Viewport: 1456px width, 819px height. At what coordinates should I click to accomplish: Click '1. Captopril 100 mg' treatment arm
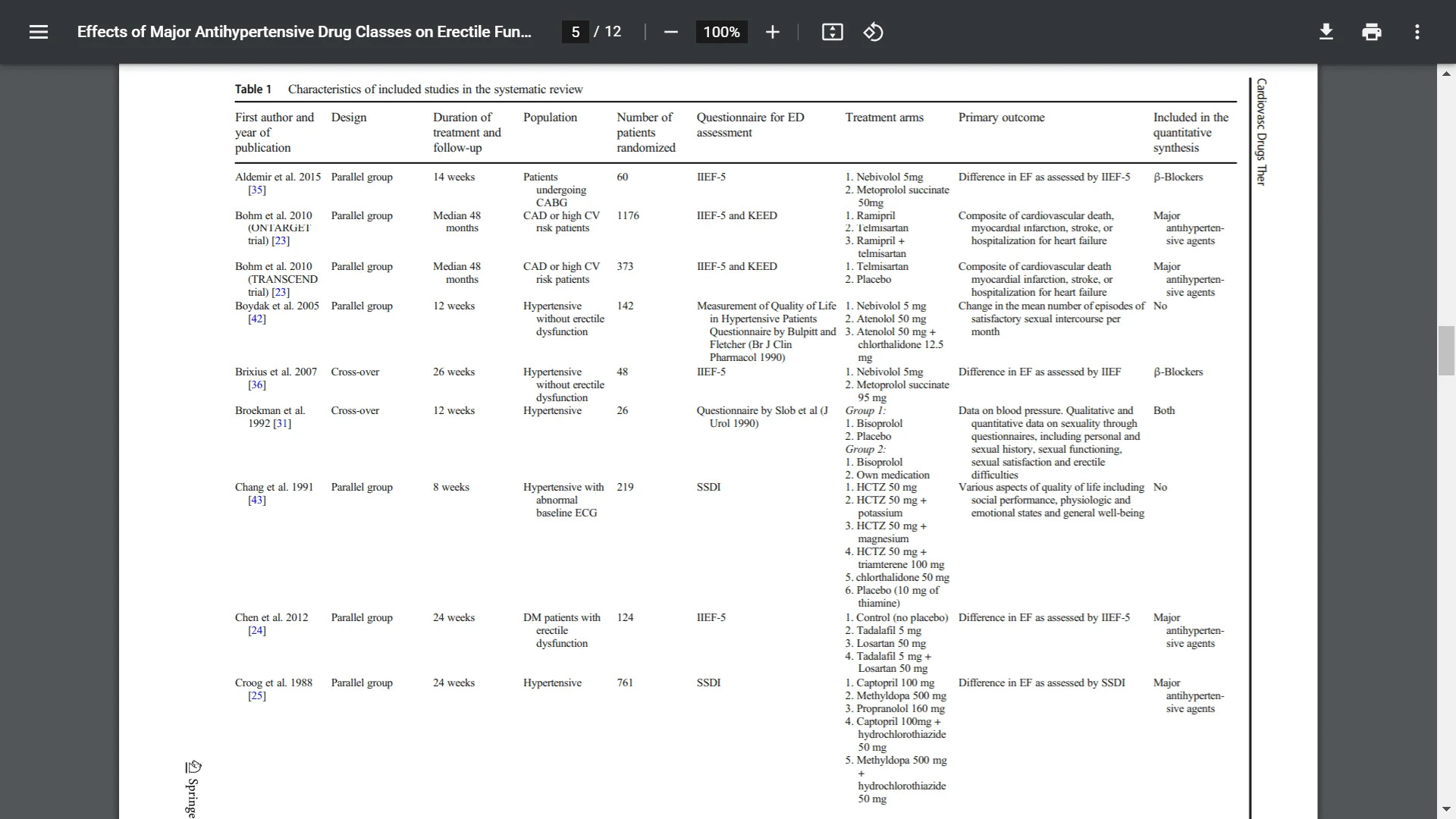pyautogui.click(x=890, y=683)
